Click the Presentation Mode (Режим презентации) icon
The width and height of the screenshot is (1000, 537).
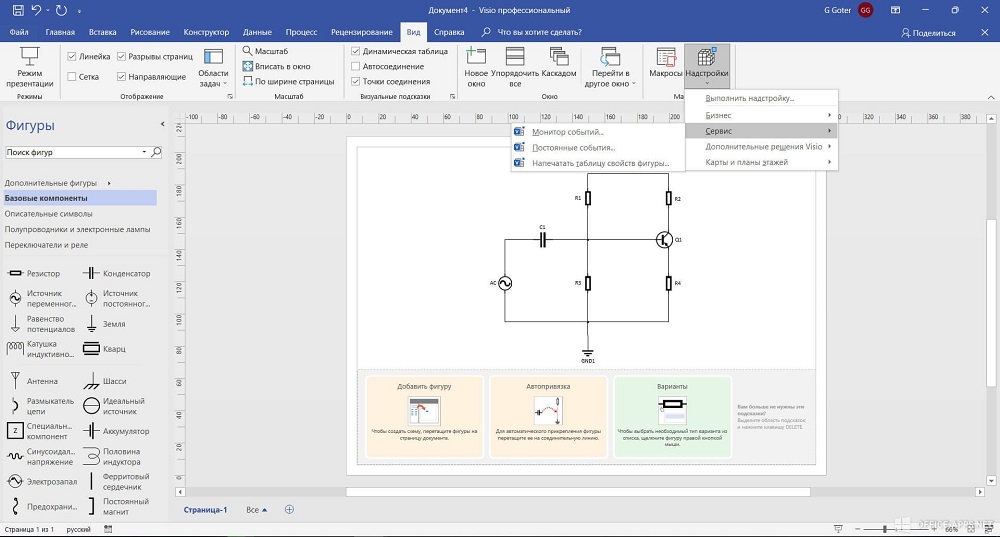pyautogui.click(x=29, y=58)
